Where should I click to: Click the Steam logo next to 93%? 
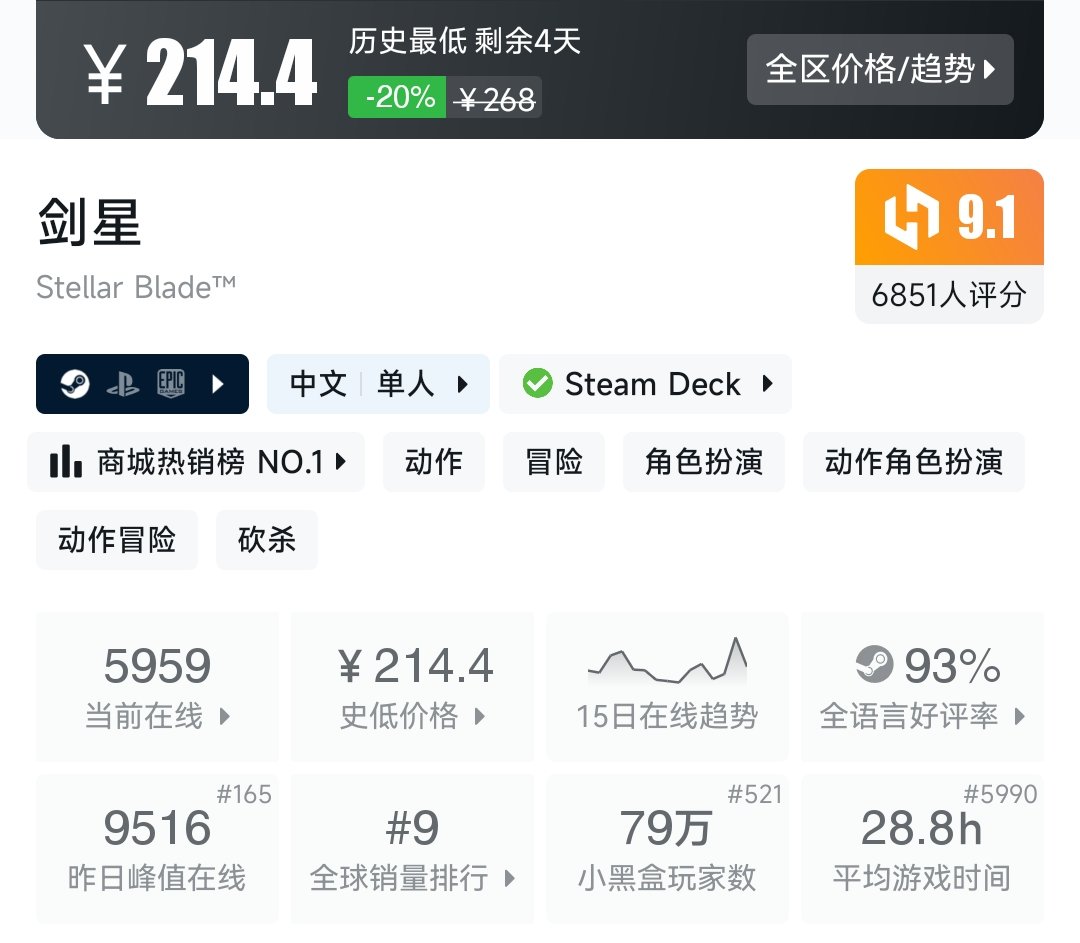874,665
